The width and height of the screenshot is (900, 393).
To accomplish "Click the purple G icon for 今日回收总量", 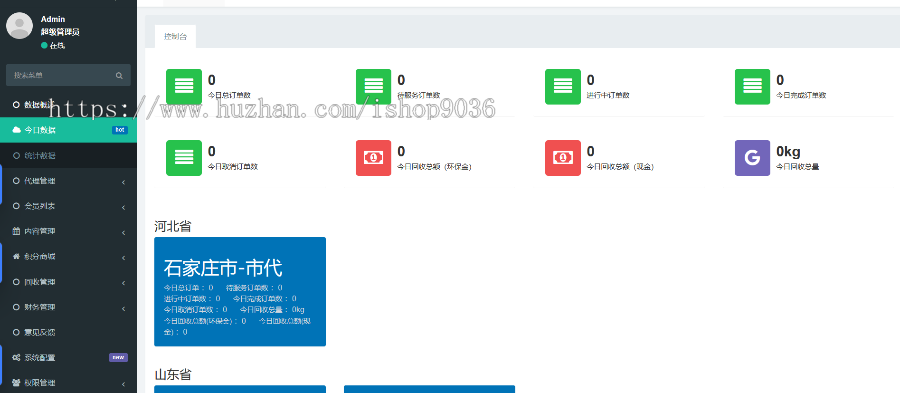I will point(752,158).
